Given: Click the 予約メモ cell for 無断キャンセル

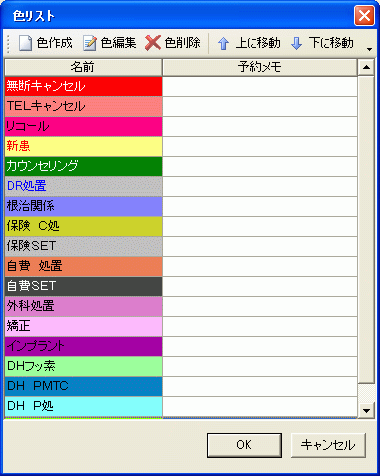Looking at the screenshot, I should (x=260, y=86).
